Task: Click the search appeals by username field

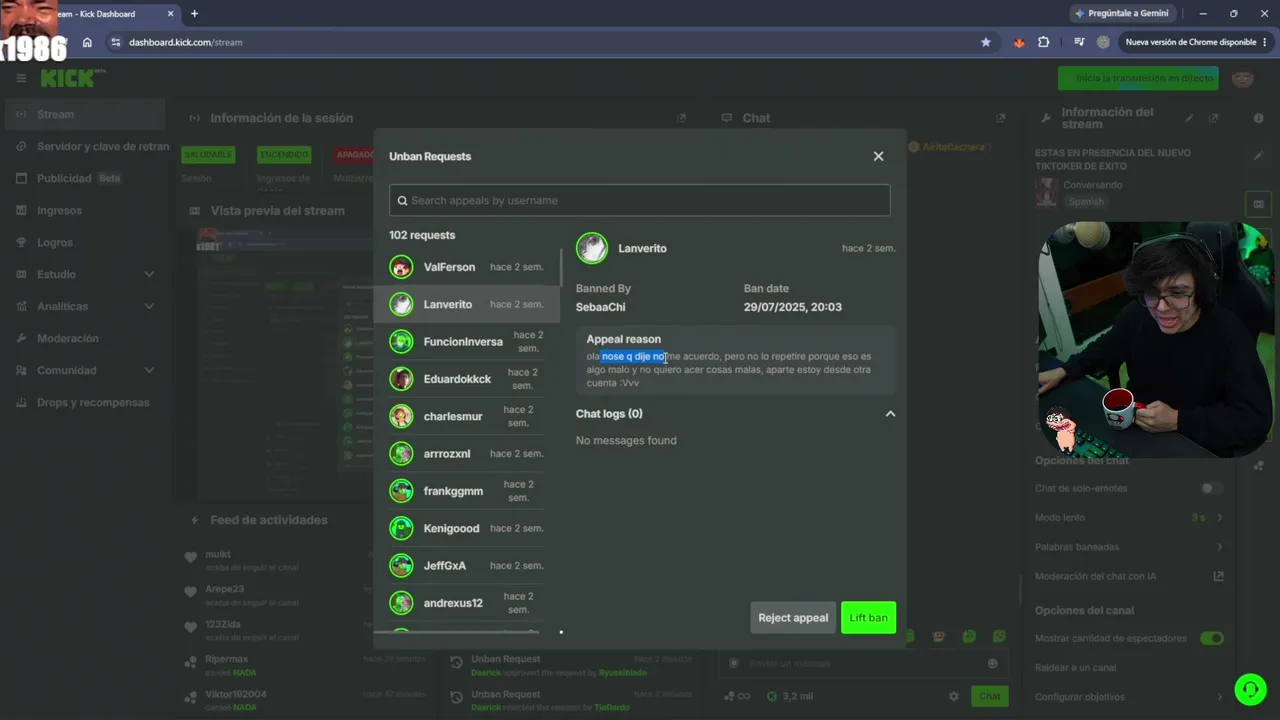Action: tap(639, 200)
